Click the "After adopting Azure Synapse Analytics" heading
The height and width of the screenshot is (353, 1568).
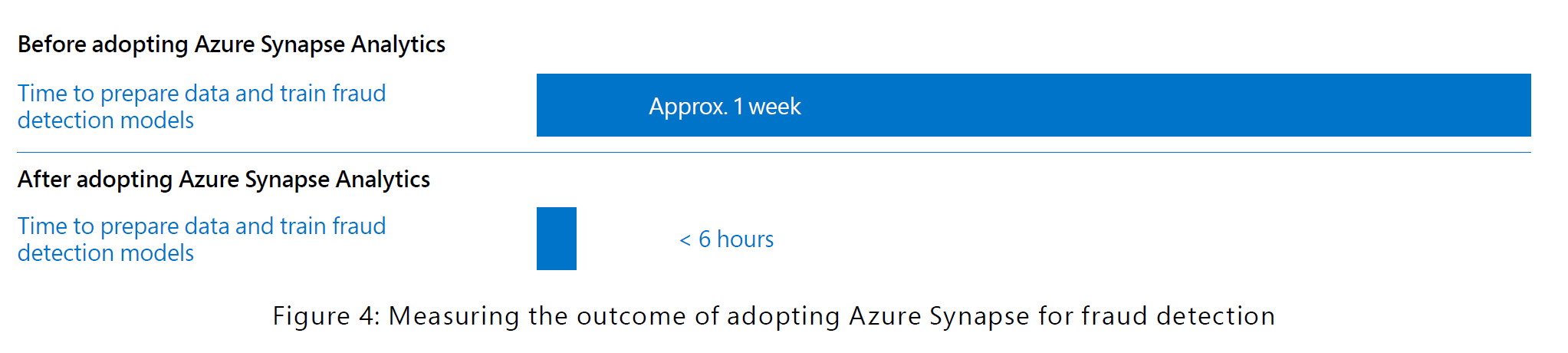coord(223,180)
